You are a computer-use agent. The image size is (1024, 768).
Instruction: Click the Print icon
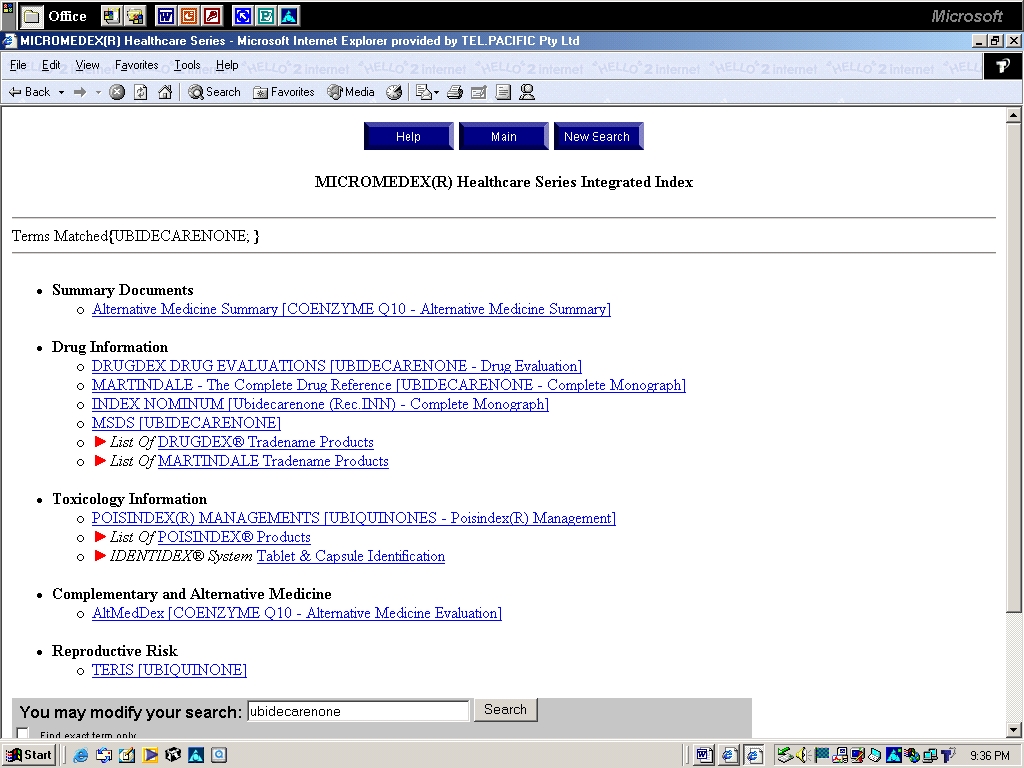tap(455, 92)
